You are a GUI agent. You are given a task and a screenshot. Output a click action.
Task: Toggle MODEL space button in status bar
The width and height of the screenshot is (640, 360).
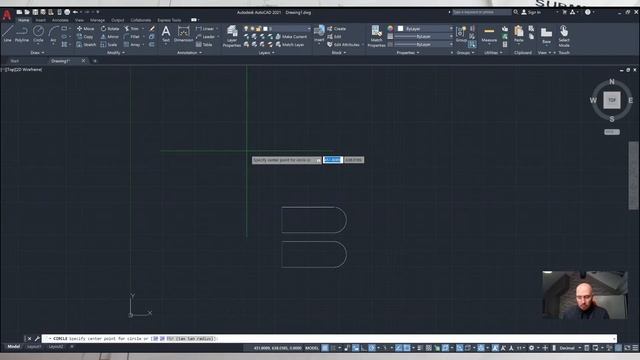coord(312,348)
